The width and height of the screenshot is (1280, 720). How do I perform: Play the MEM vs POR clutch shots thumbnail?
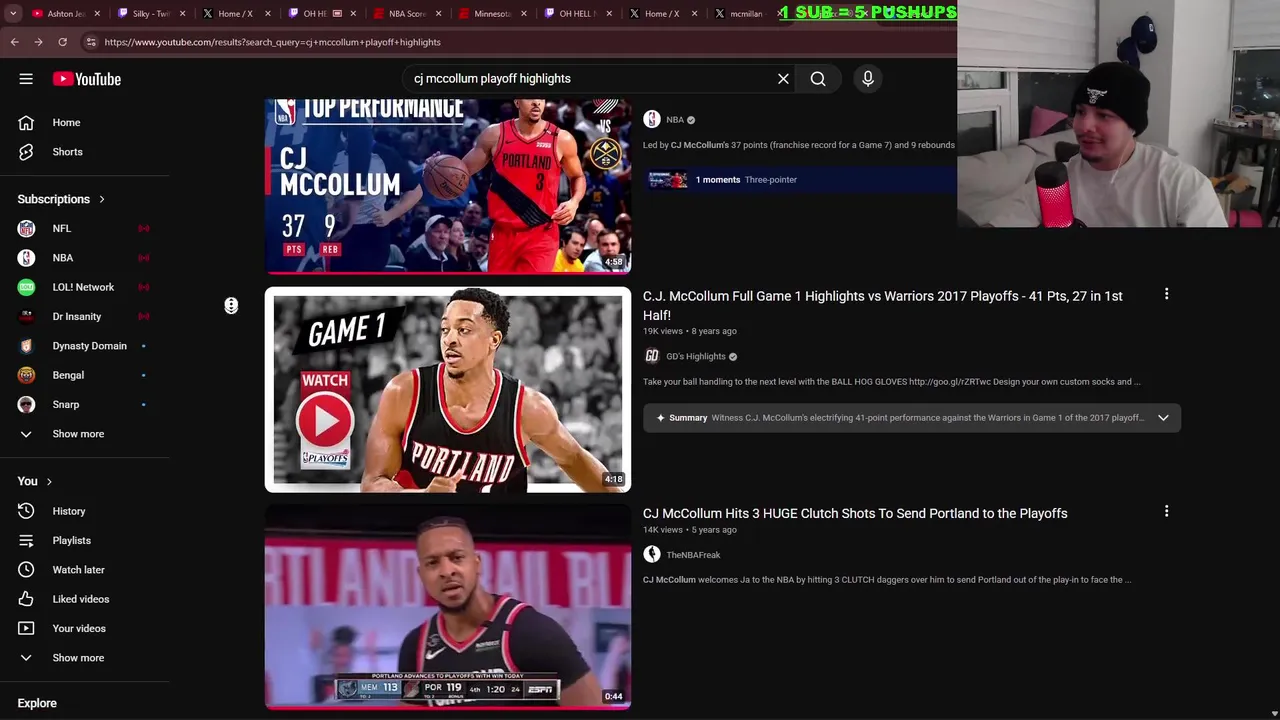(x=448, y=607)
